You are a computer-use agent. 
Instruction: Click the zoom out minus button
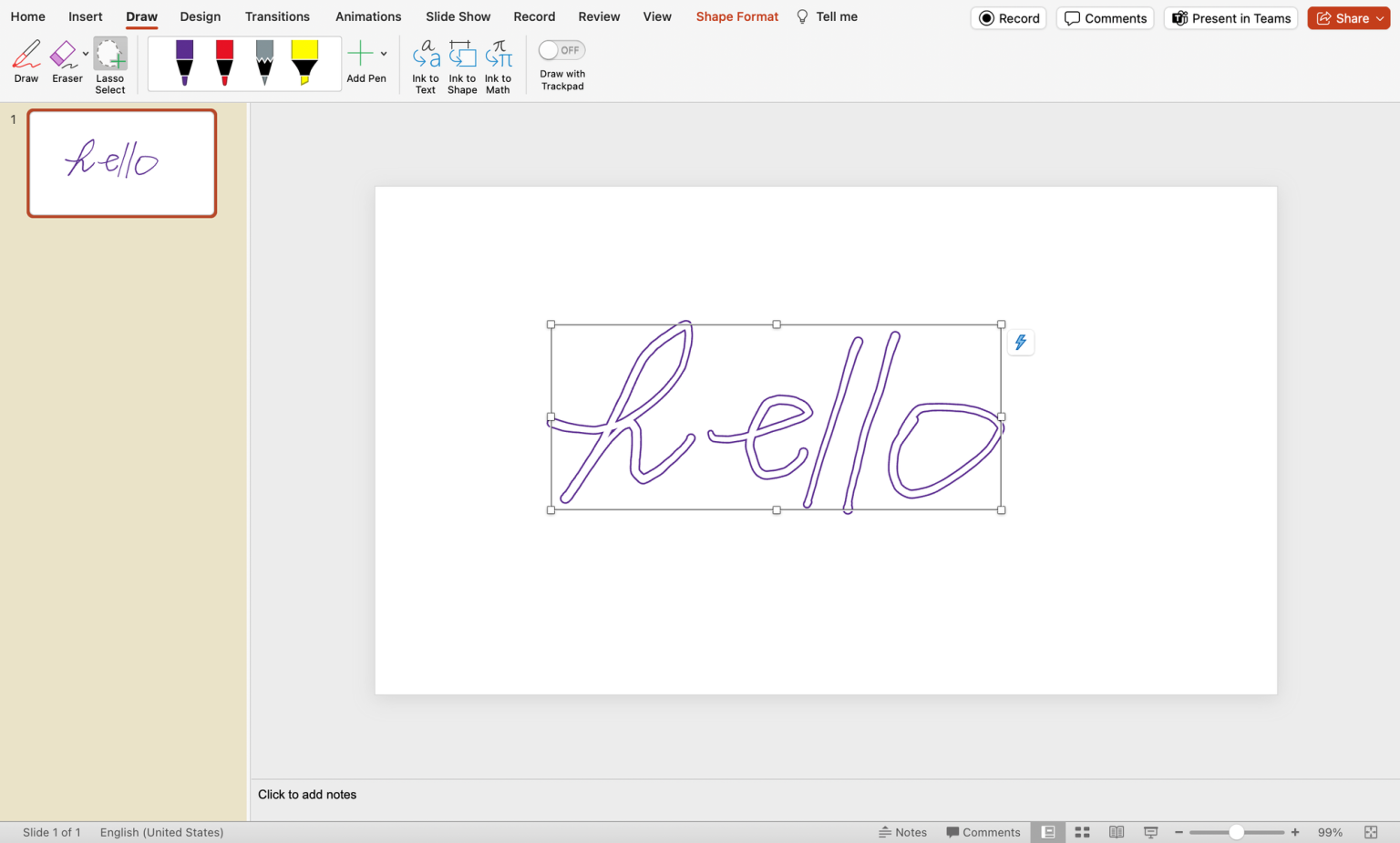tap(1179, 832)
